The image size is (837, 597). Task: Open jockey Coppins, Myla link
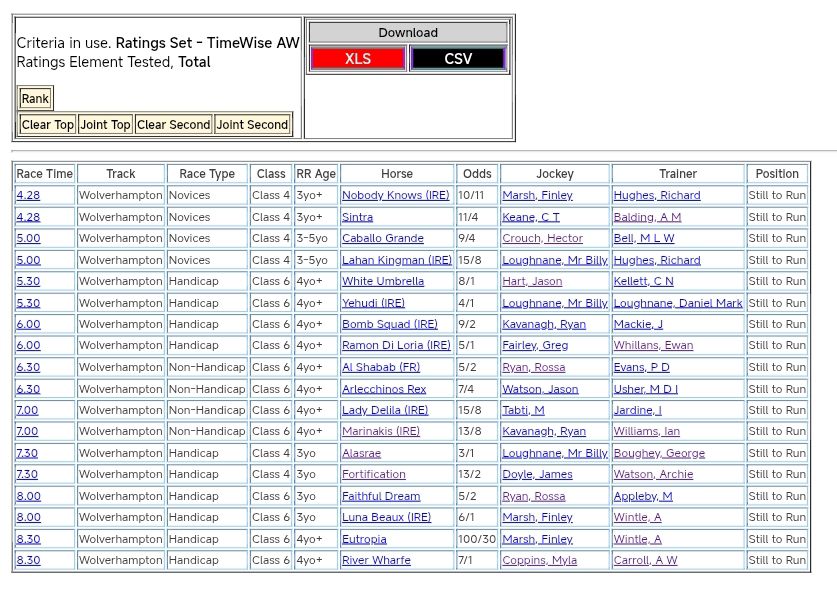coord(539,561)
